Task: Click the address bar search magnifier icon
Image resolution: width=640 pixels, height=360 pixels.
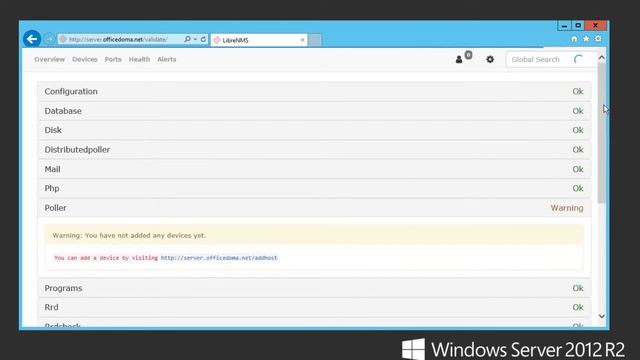Action: coord(187,39)
